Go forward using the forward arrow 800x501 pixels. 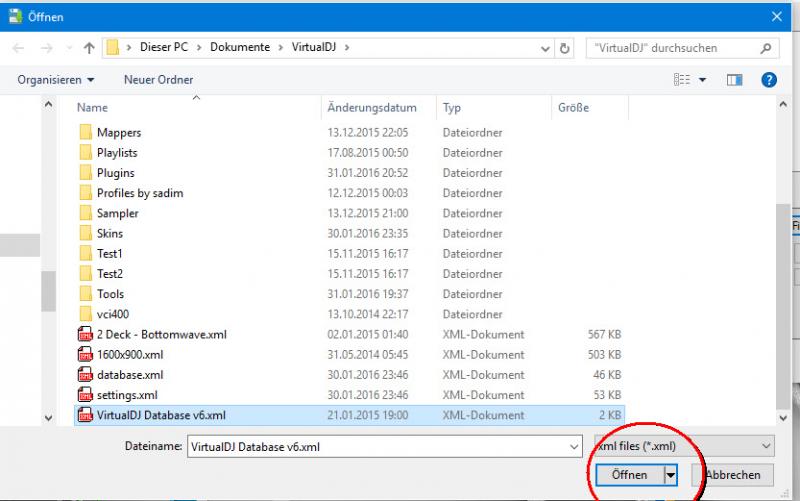(x=46, y=48)
